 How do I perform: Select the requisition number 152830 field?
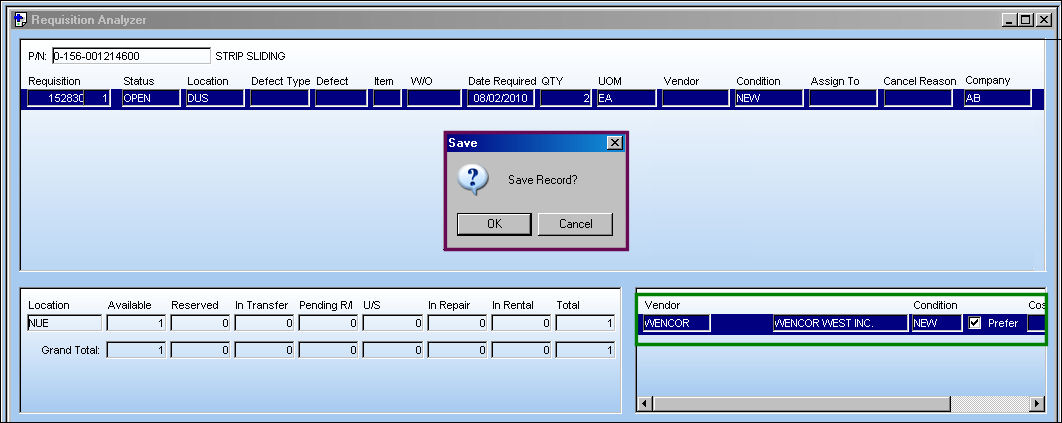(x=56, y=98)
